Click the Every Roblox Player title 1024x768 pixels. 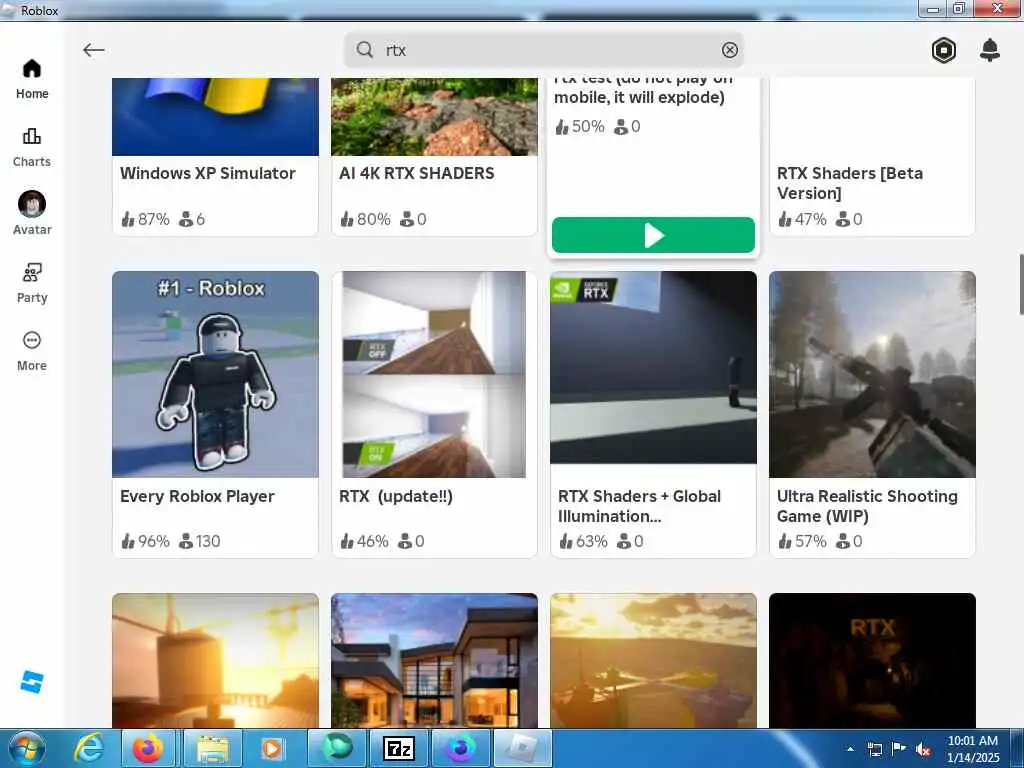point(197,496)
